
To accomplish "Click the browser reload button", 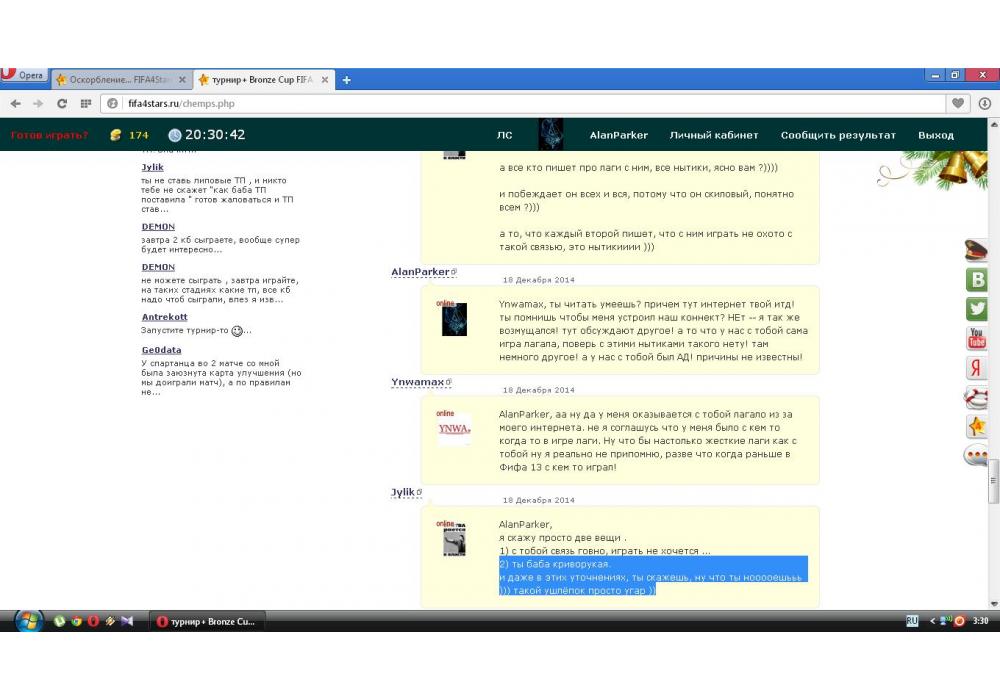I will pos(62,104).
